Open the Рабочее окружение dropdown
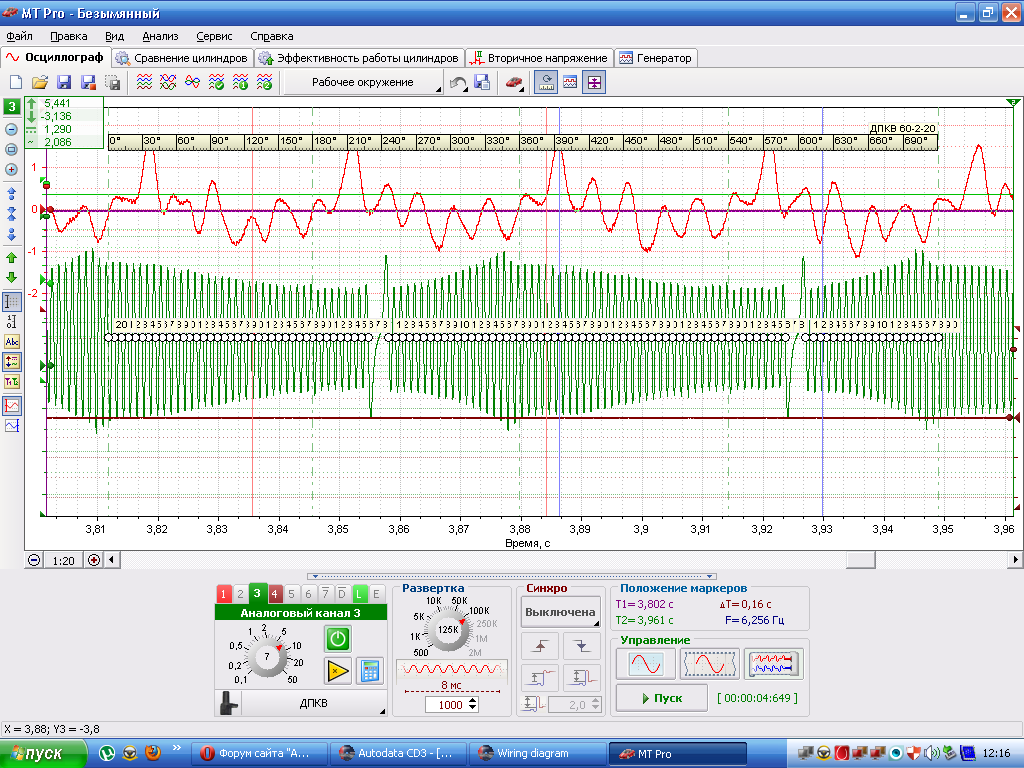1024x768 pixels. 364,82
